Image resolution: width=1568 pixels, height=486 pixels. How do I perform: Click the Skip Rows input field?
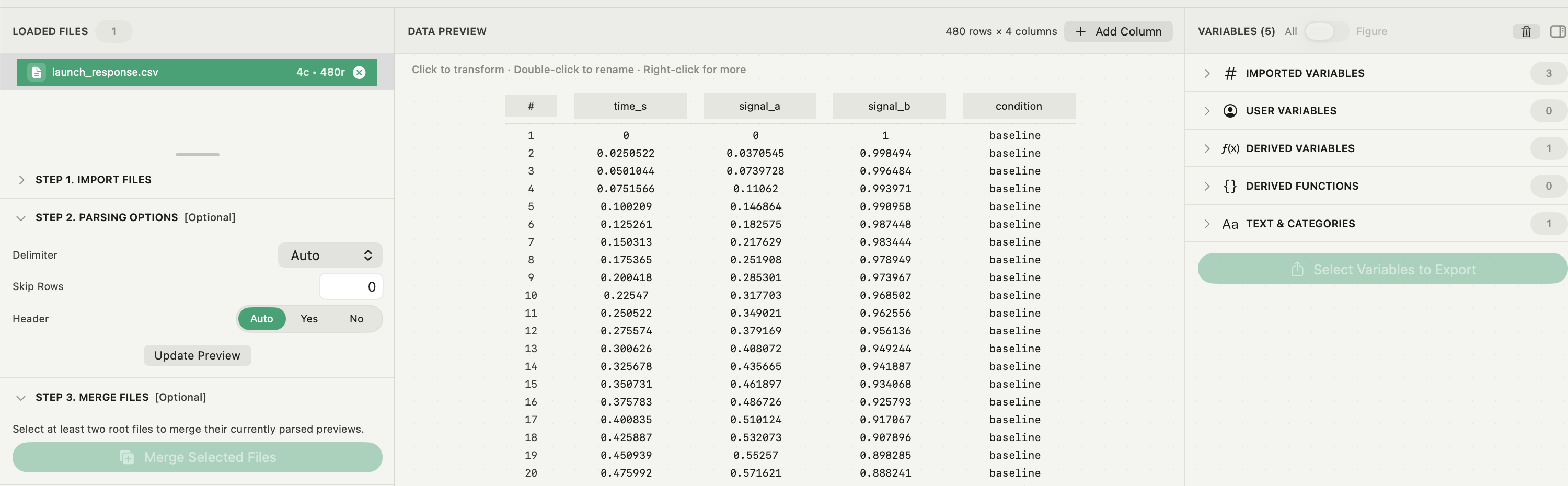click(x=351, y=287)
